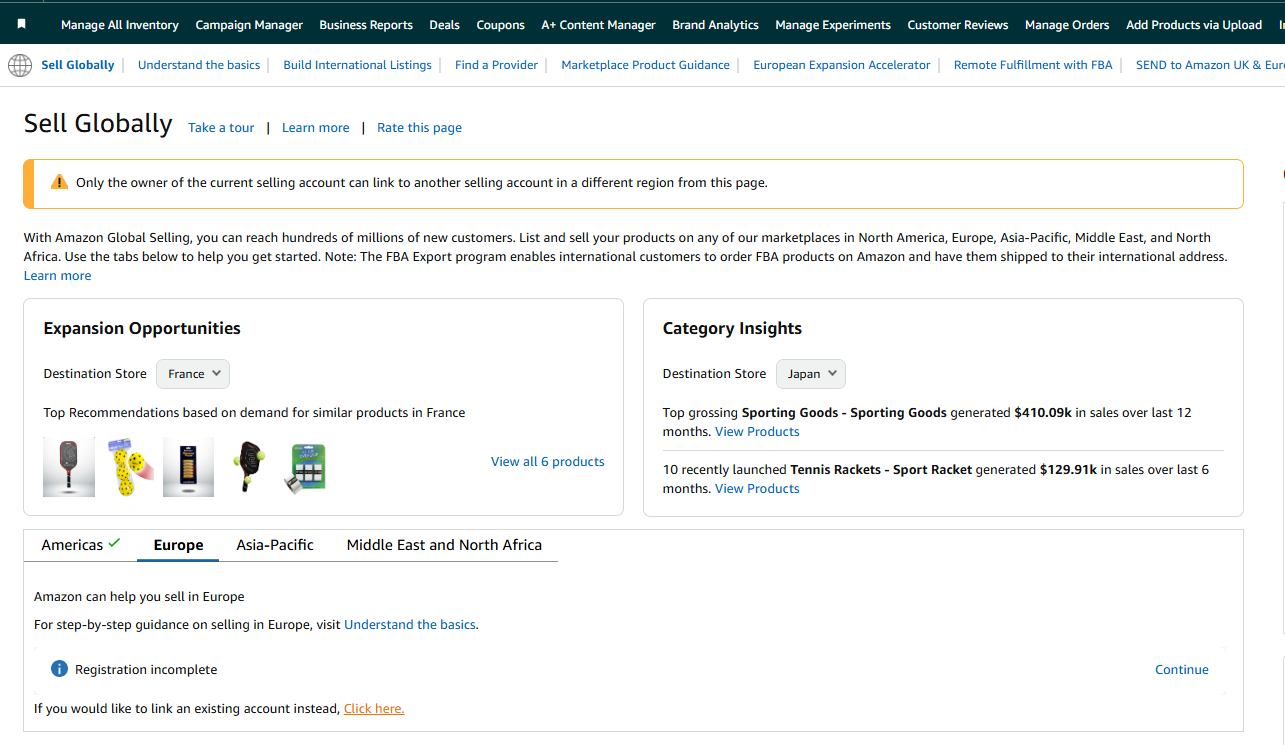Click the Rate this page link

tap(419, 128)
